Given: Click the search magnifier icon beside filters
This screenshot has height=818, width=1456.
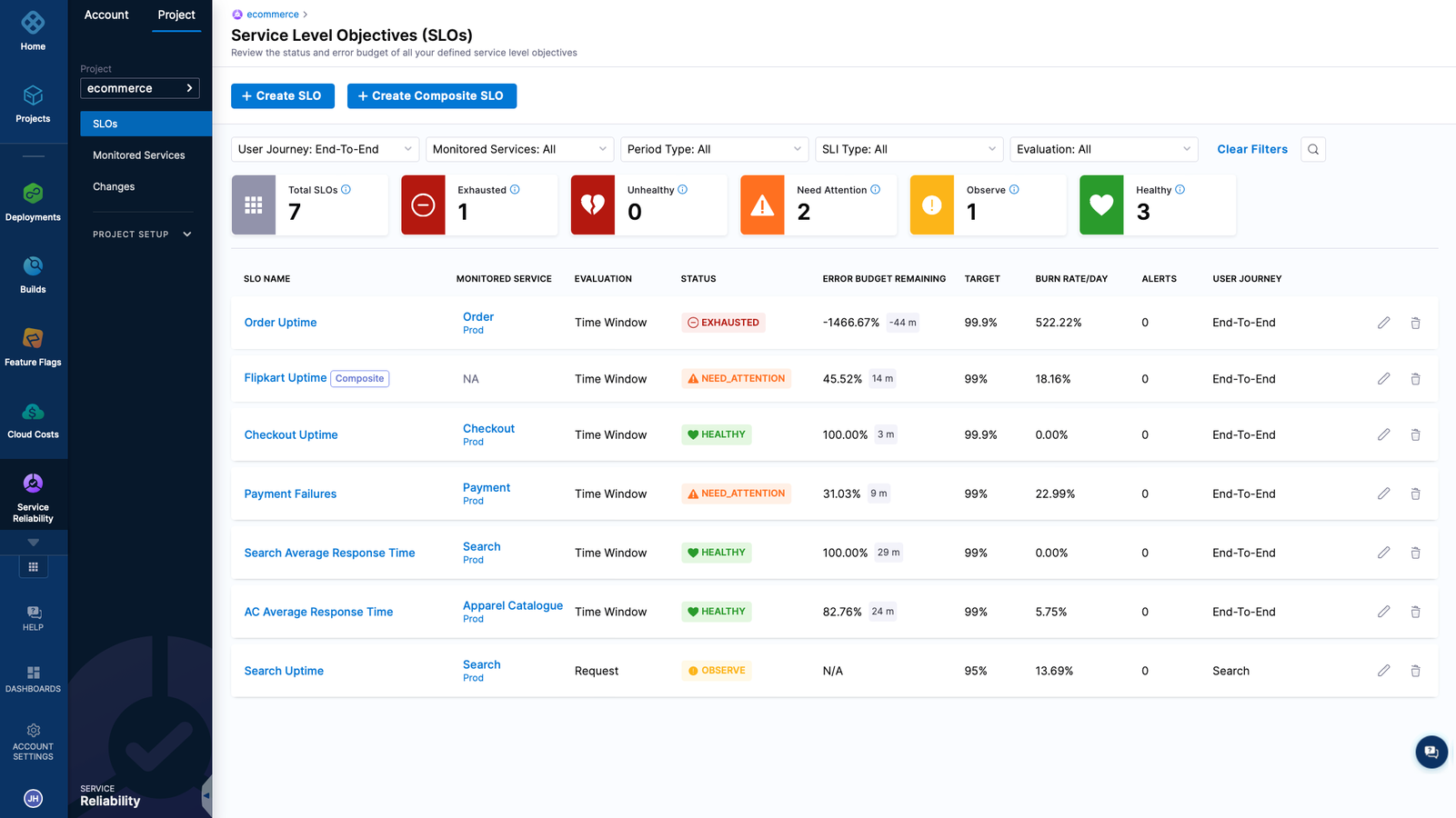Looking at the screenshot, I should (1313, 149).
